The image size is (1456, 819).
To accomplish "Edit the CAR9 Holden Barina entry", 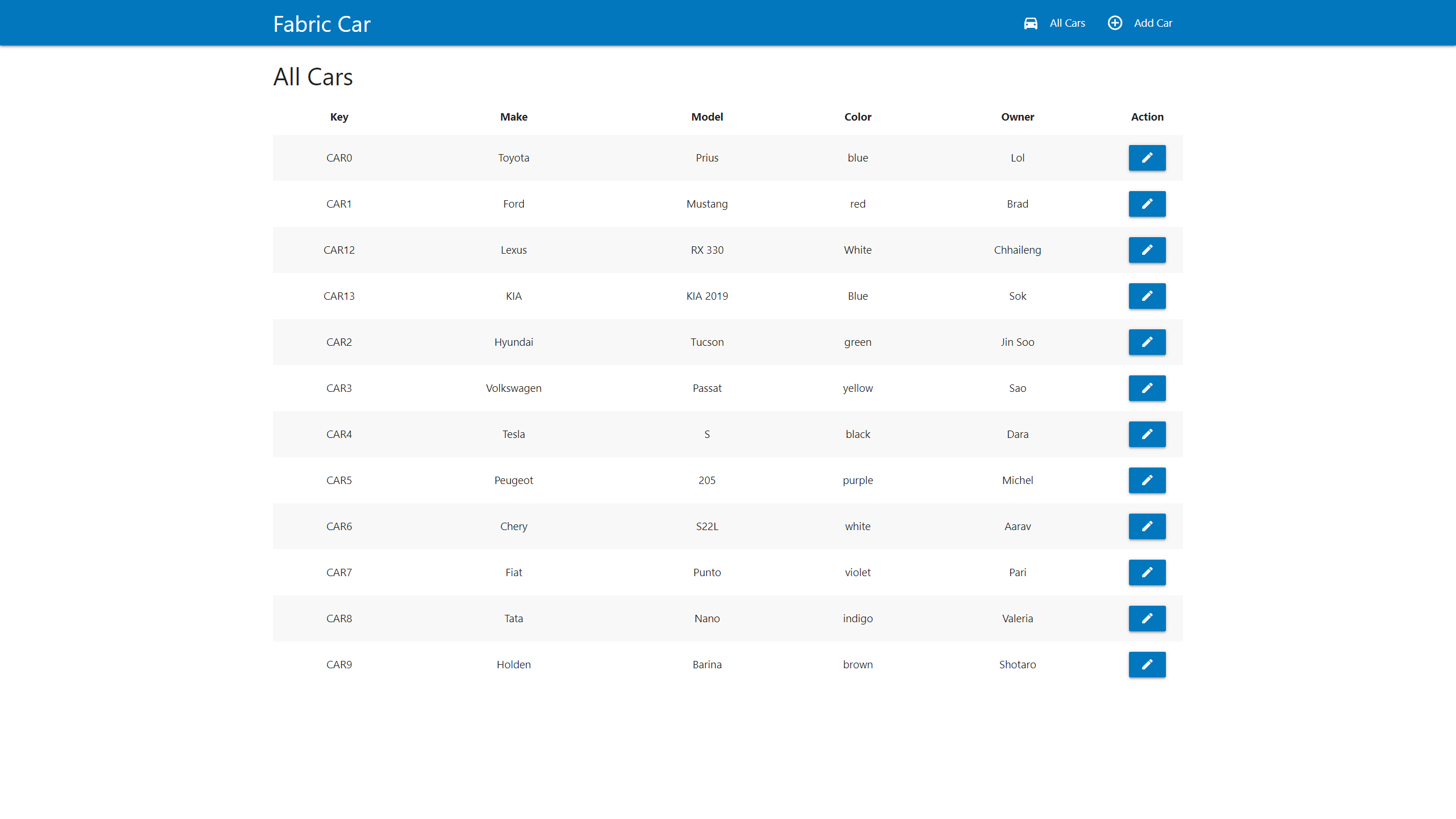I will point(1147,664).
